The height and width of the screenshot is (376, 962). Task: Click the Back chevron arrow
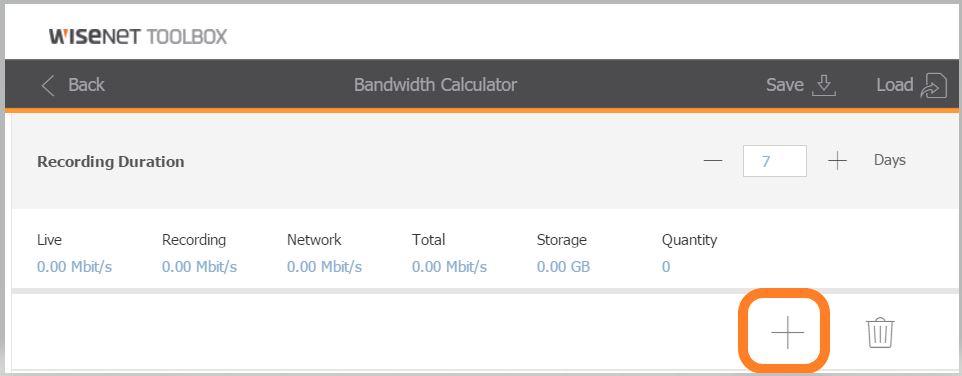[48, 85]
